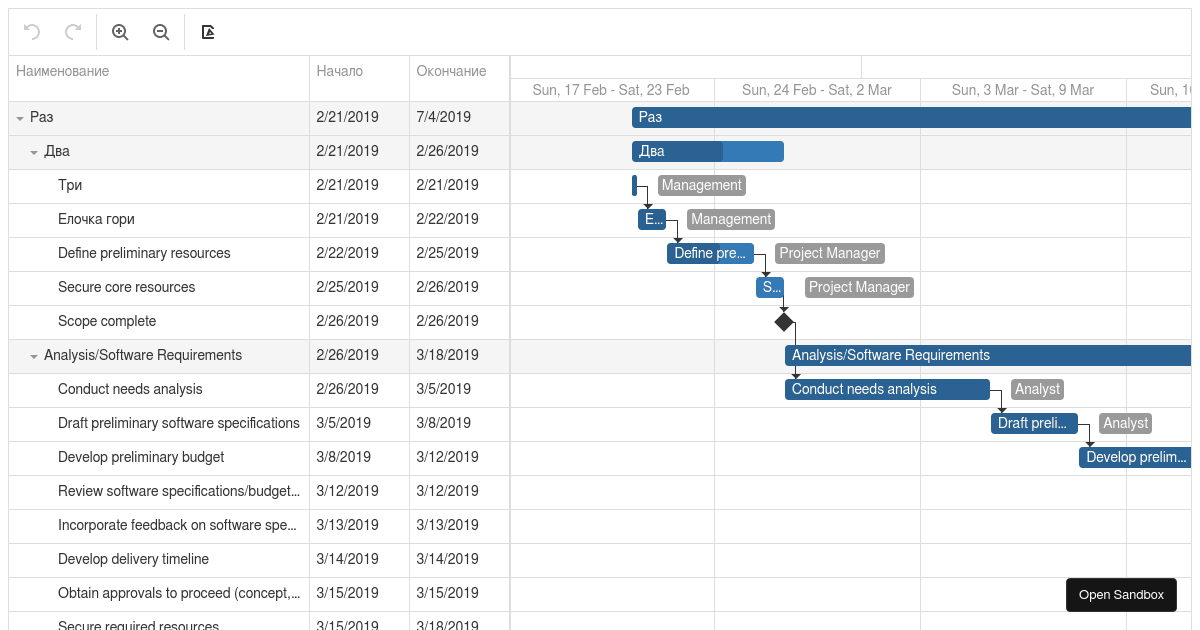Collapse the "Два" subgroup

coord(31,151)
